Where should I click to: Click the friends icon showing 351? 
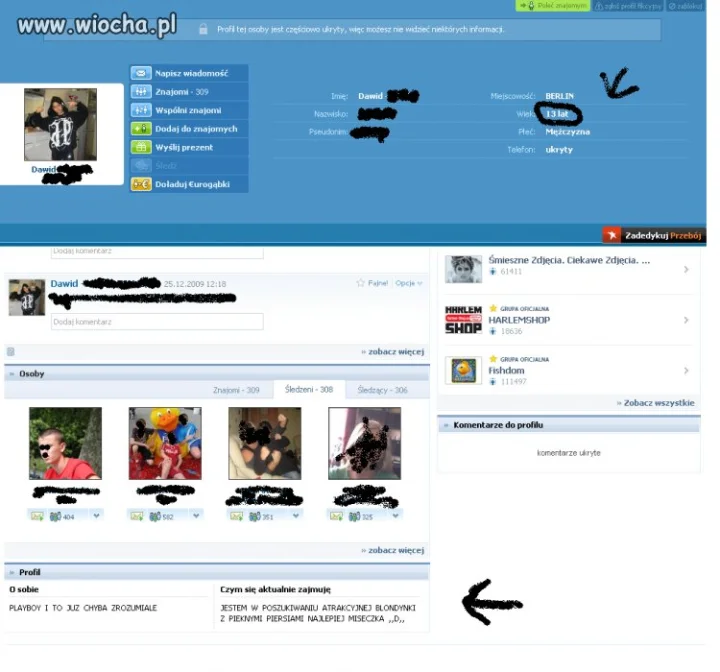click(x=255, y=516)
